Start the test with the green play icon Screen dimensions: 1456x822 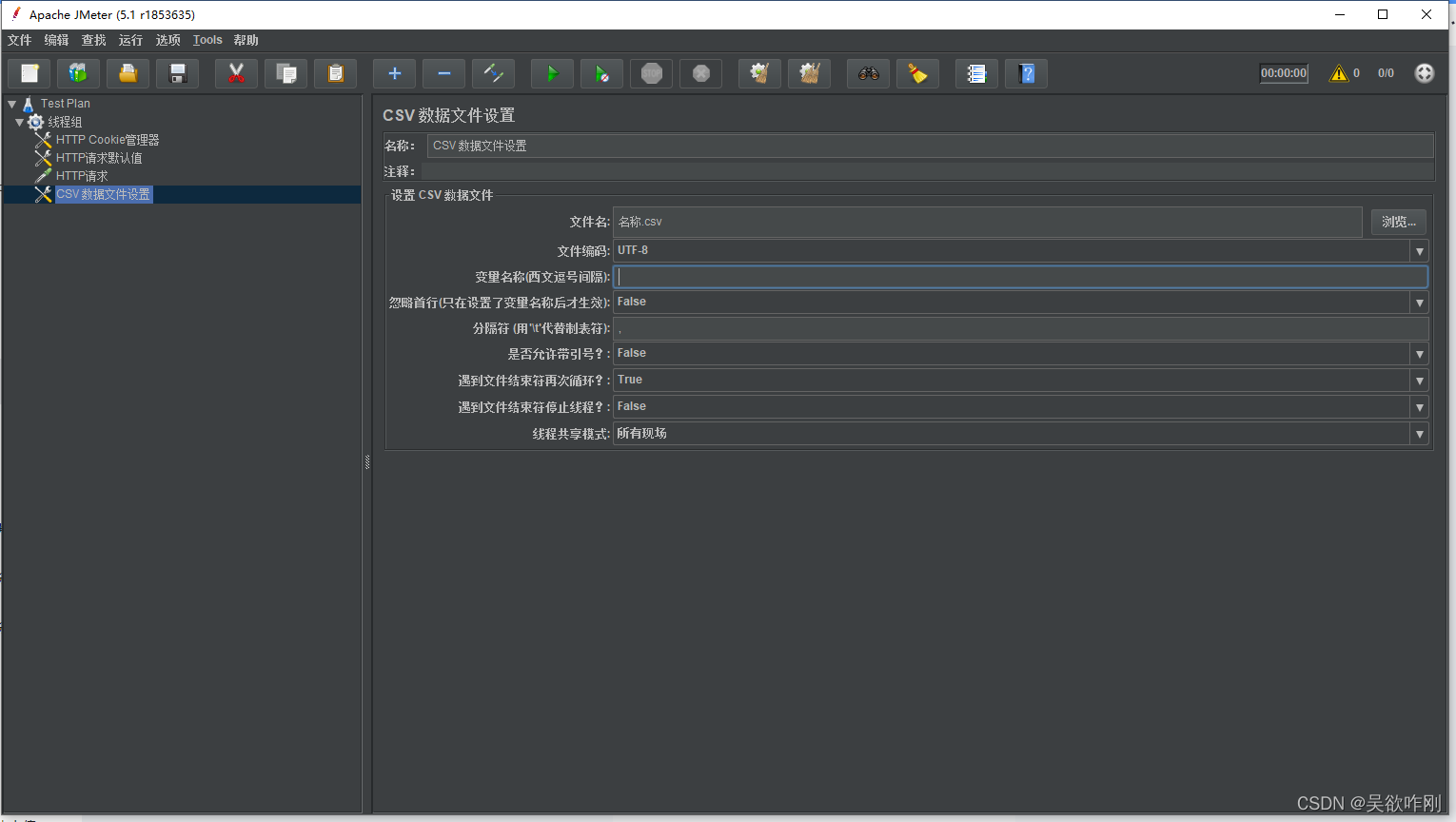pos(552,73)
